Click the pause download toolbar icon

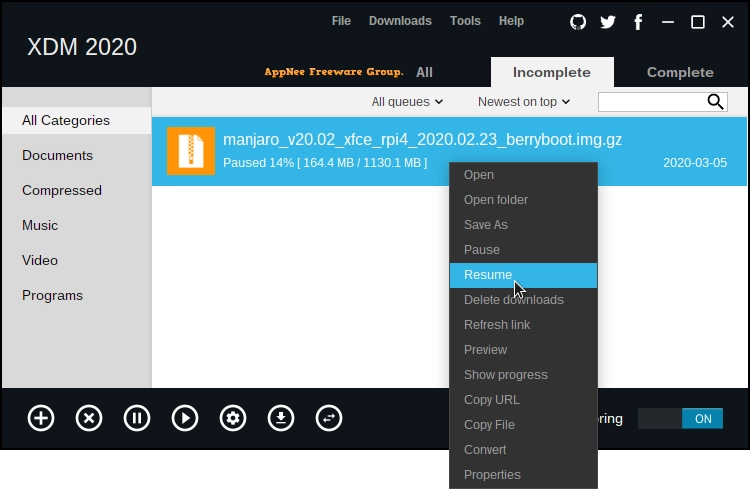[x=137, y=418]
